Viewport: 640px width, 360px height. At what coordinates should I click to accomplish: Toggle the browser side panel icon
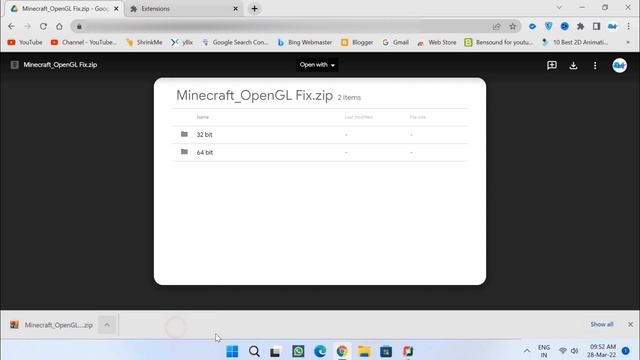(x=596, y=27)
